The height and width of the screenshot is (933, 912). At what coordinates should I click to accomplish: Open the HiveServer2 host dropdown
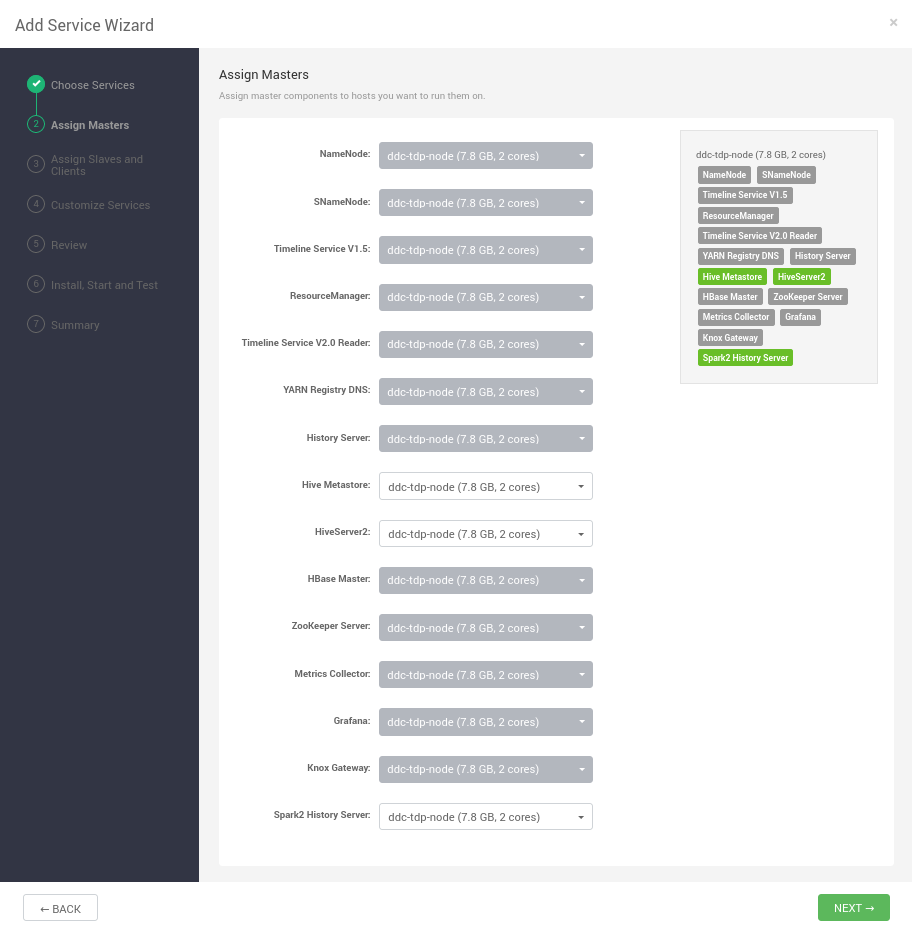point(485,534)
